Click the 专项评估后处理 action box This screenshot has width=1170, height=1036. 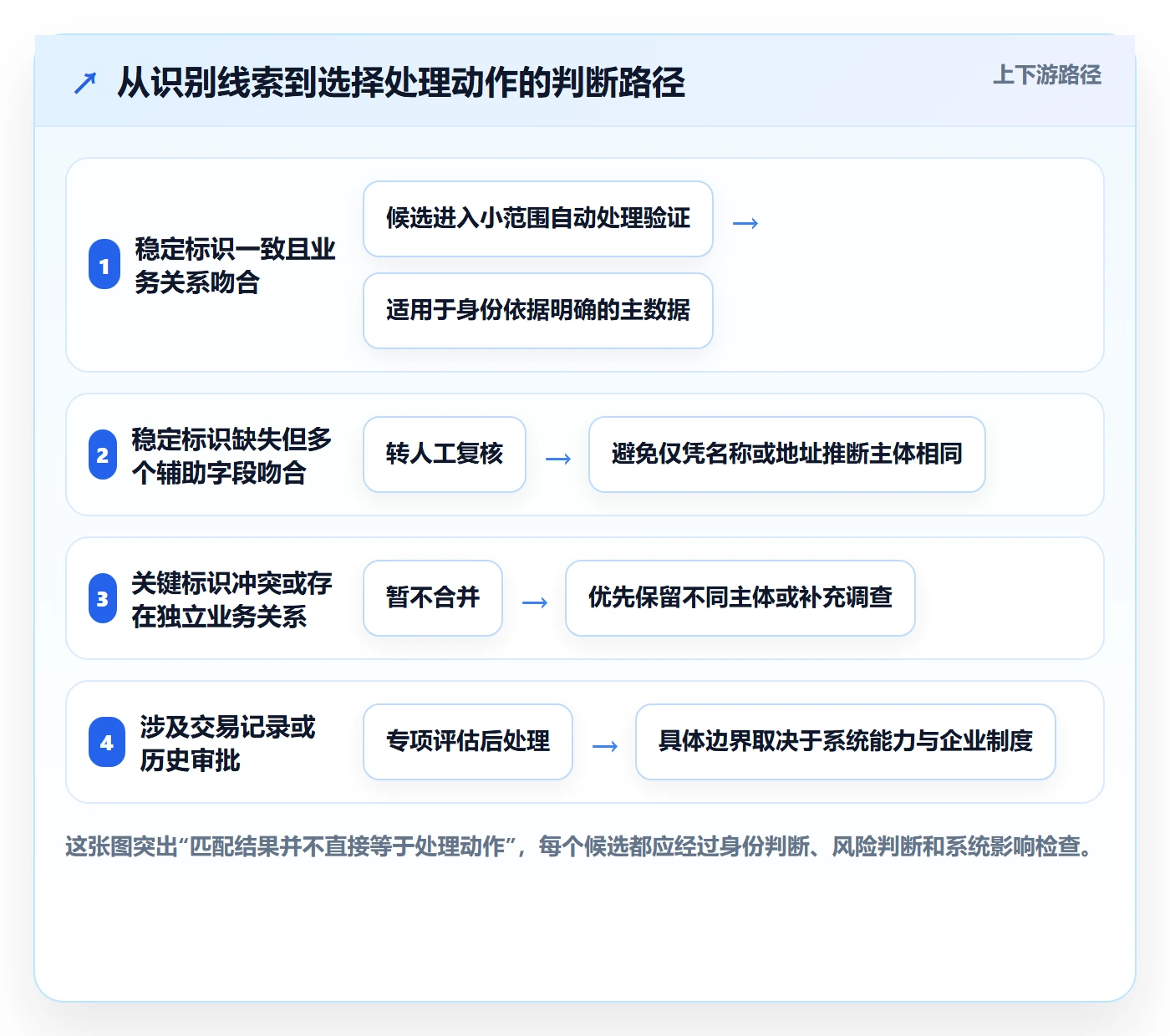(468, 742)
